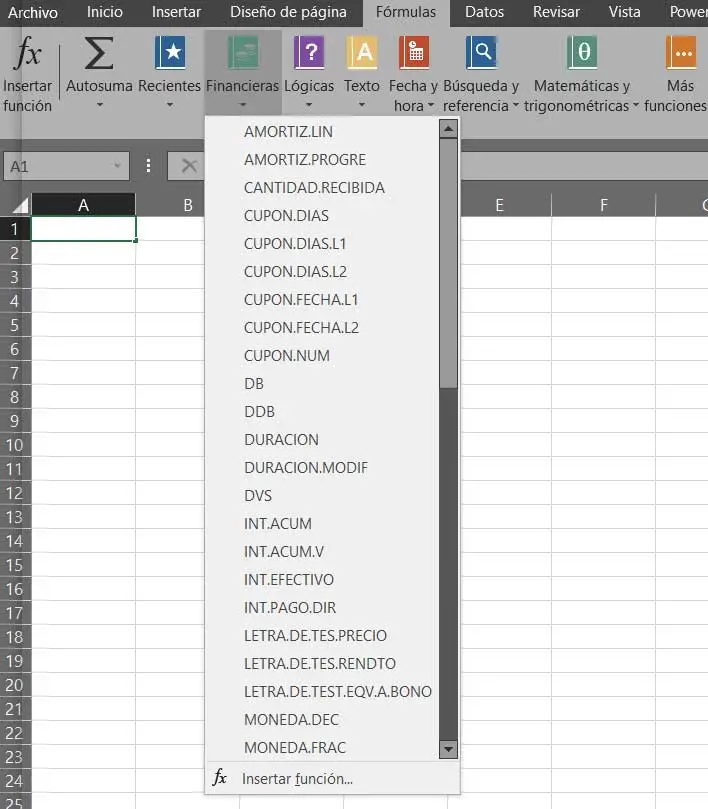Expand the Recientes dropdown arrow
Screen dimensions: 708x809
[170, 105]
